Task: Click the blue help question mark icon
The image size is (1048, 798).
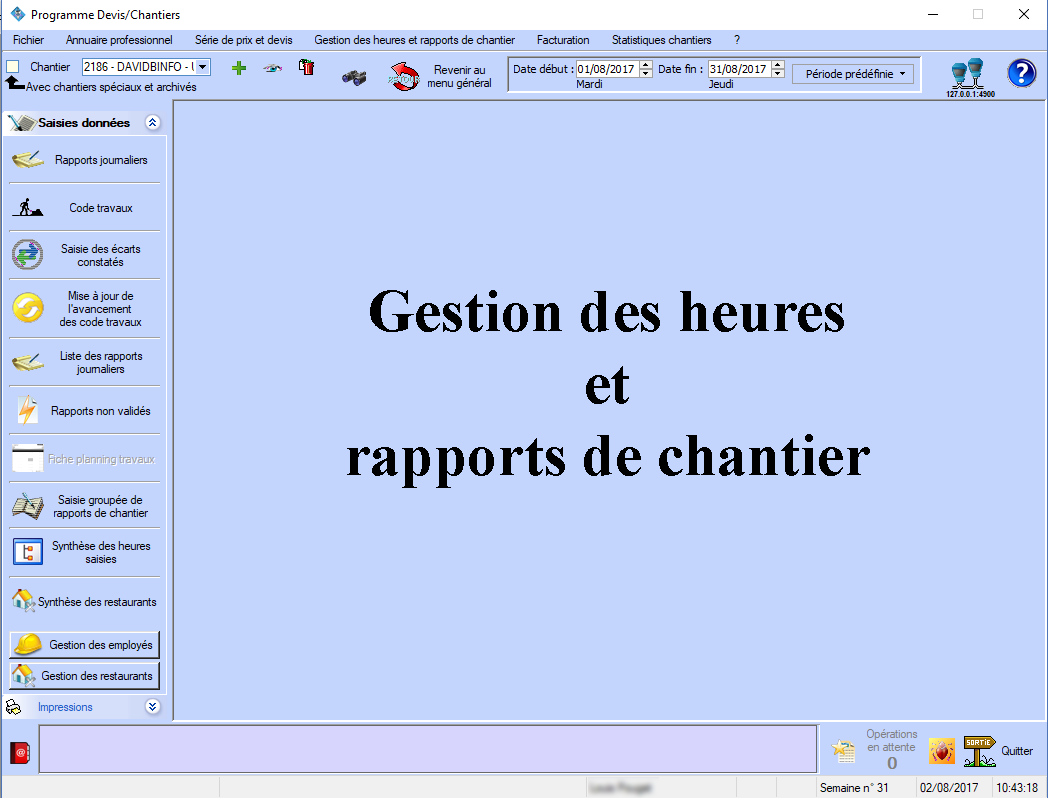Action: point(1021,73)
